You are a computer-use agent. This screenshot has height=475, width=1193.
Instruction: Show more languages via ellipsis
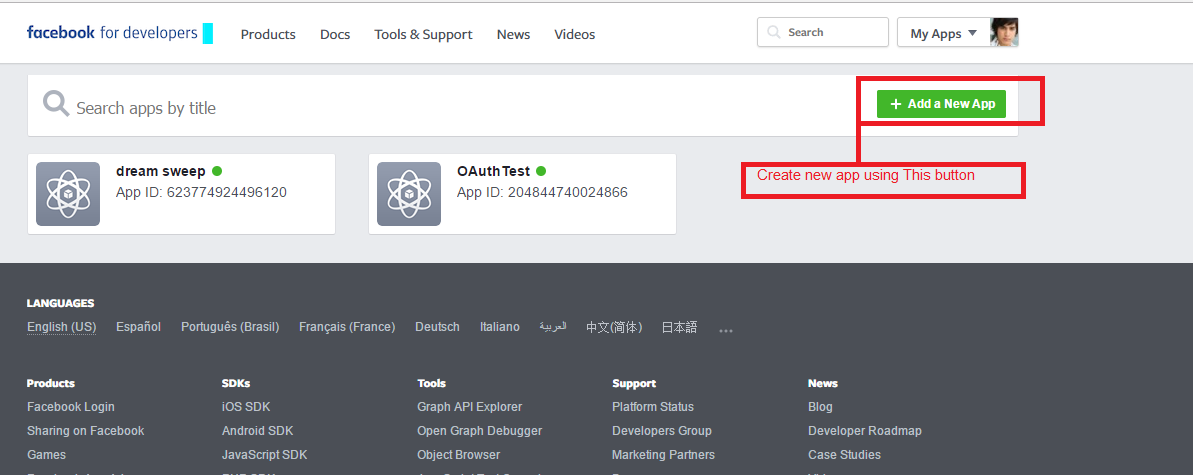click(x=726, y=331)
